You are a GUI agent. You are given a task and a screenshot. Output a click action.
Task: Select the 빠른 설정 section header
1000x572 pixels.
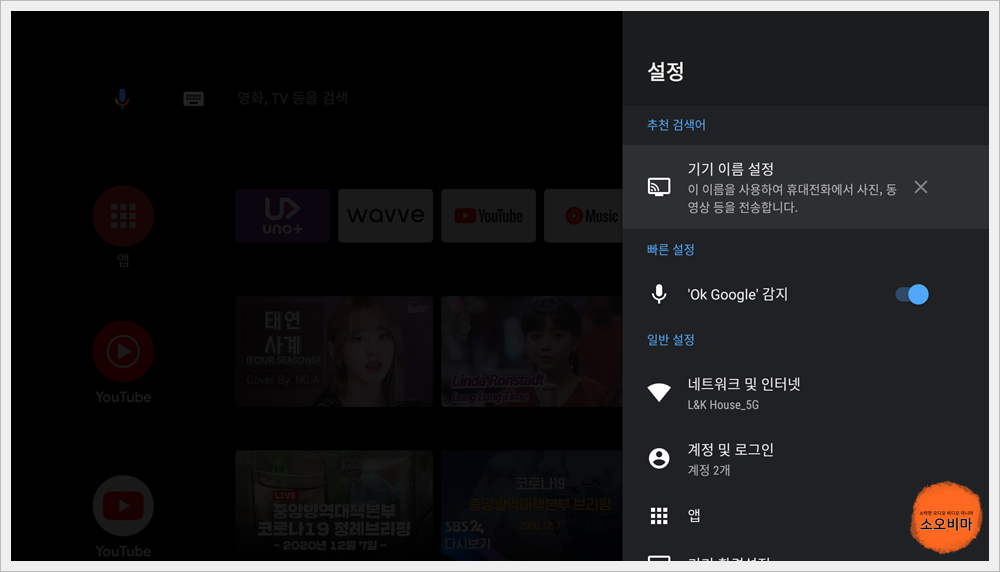tap(670, 250)
